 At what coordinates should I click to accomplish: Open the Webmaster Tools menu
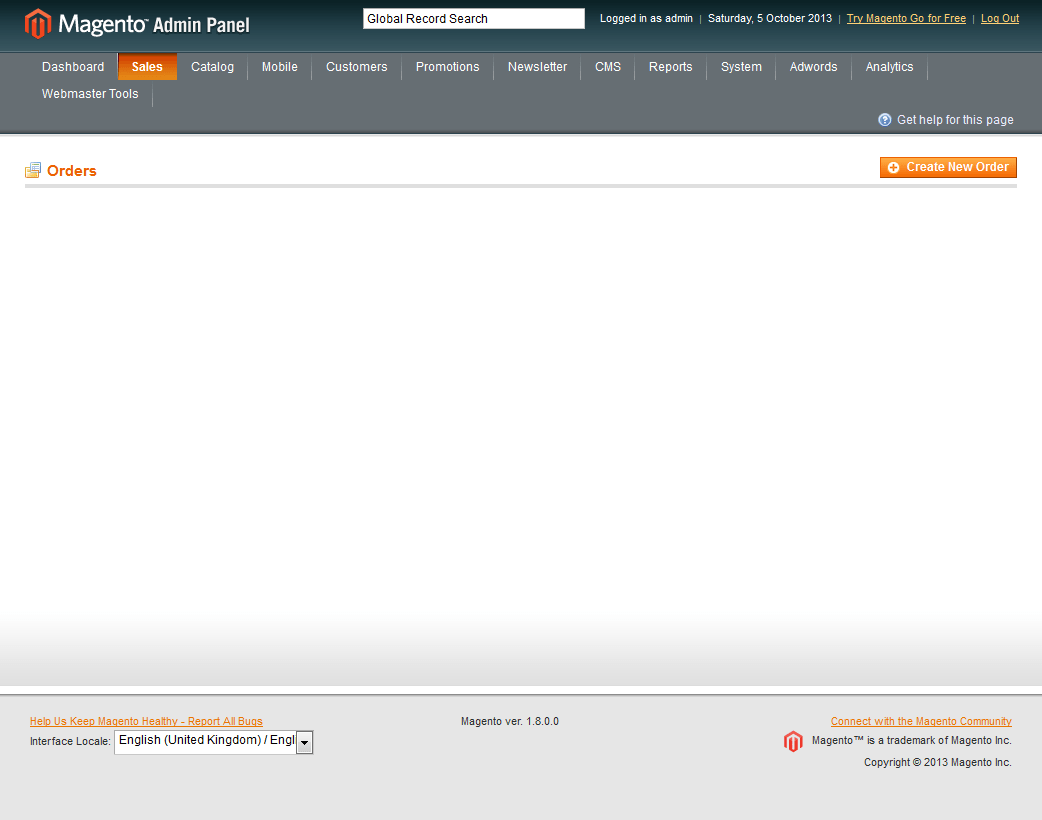click(x=90, y=94)
